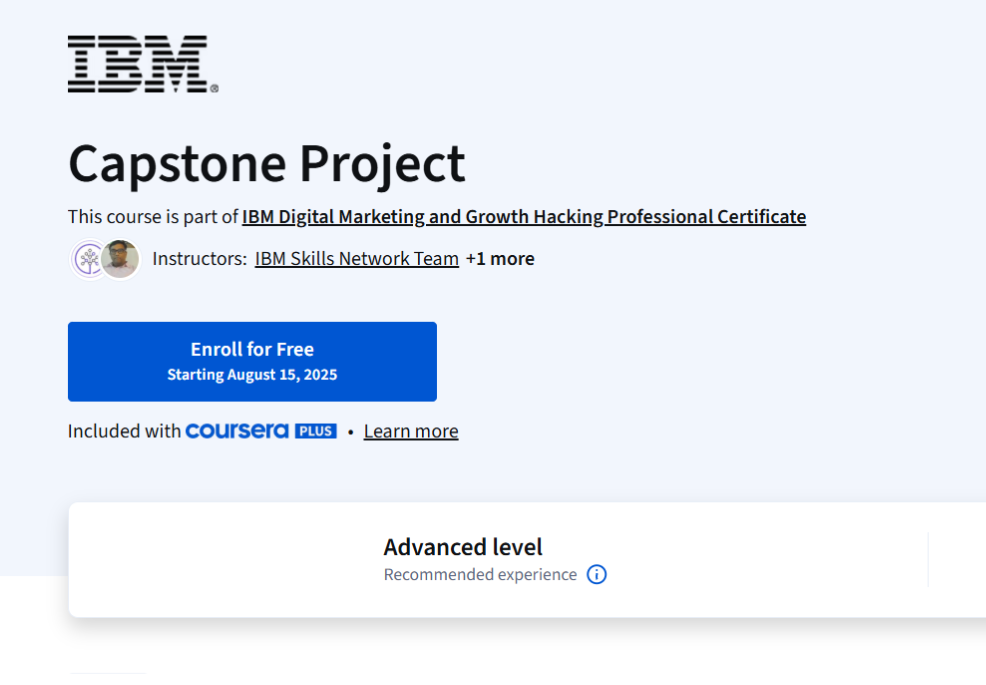The width and height of the screenshot is (986, 685).
Task: Click the instructor's photo avatar
Action: point(120,259)
